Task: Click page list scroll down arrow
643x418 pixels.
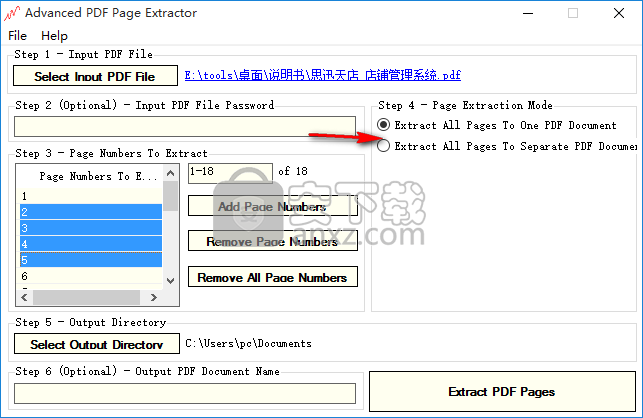Action: (171, 281)
